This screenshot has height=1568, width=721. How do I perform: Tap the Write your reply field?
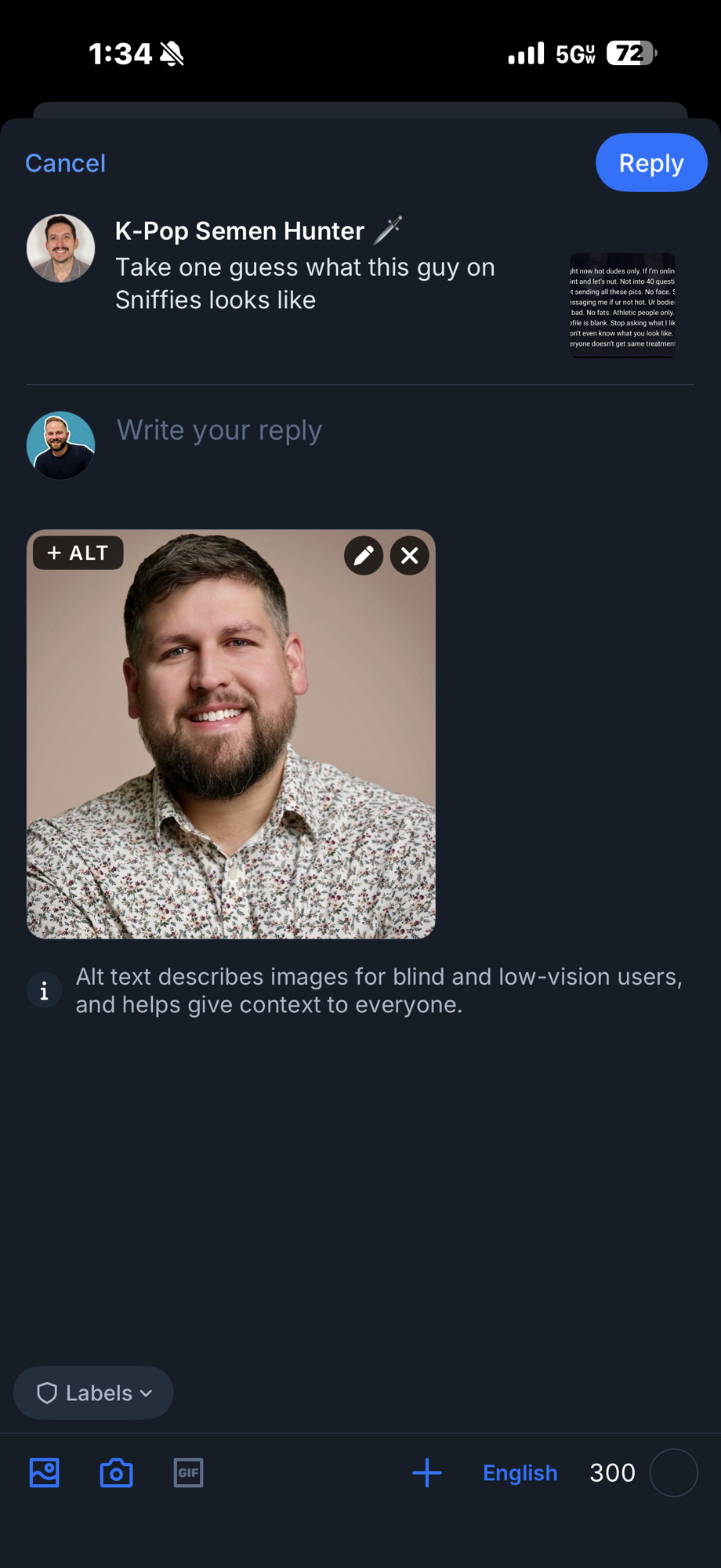392,430
